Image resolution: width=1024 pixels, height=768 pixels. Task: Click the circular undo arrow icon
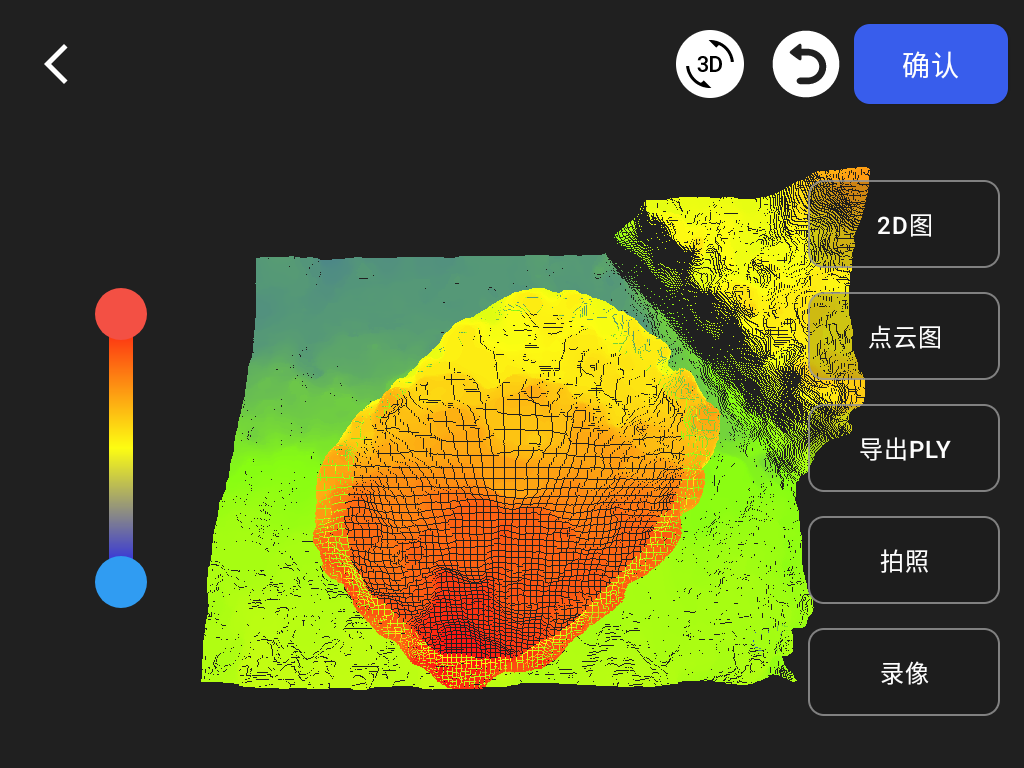click(806, 64)
